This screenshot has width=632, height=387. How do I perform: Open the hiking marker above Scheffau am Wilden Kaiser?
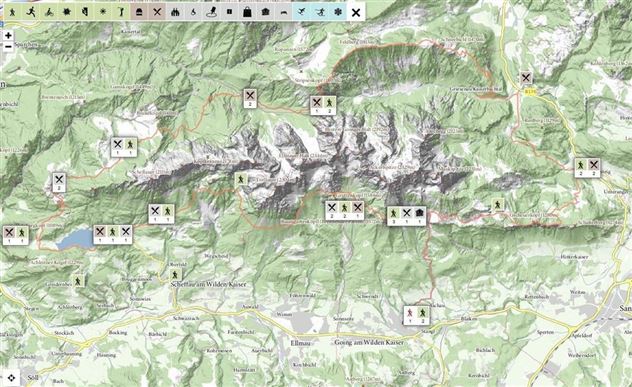[x=175, y=275]
